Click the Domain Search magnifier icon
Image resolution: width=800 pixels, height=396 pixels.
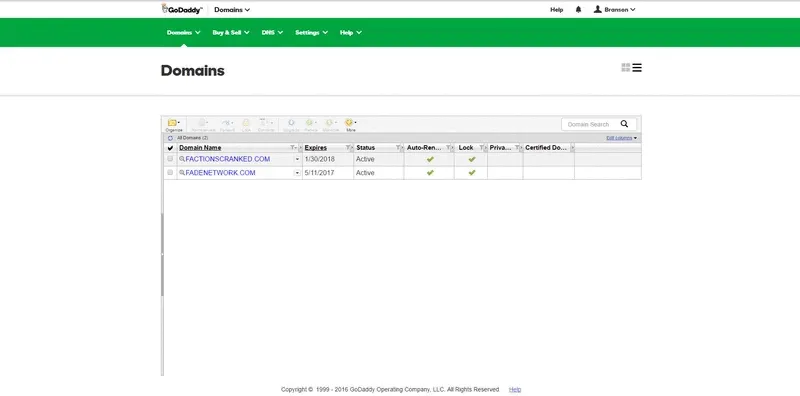pos(624,124)
